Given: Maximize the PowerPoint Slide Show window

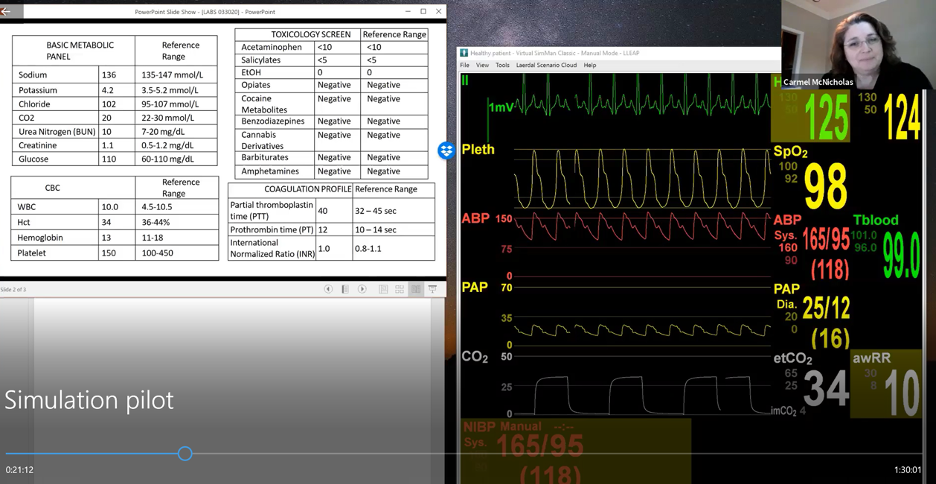Looking at the screenshot, I should pos(423,11).
